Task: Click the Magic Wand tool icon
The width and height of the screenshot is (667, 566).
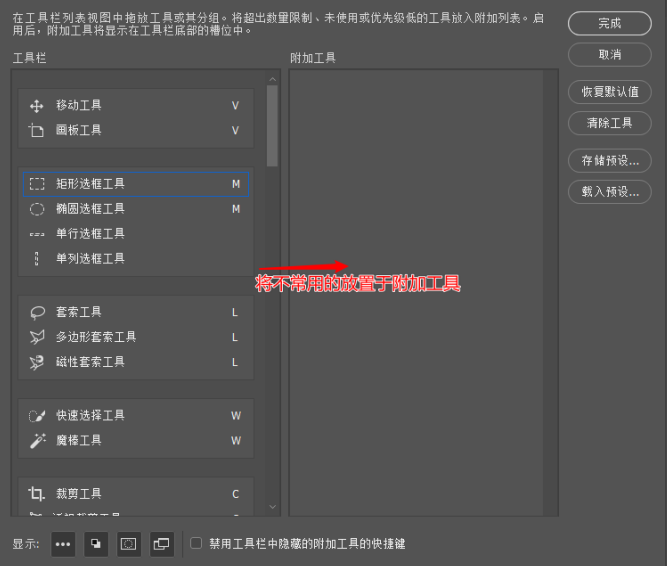Action: pos(37,441)
